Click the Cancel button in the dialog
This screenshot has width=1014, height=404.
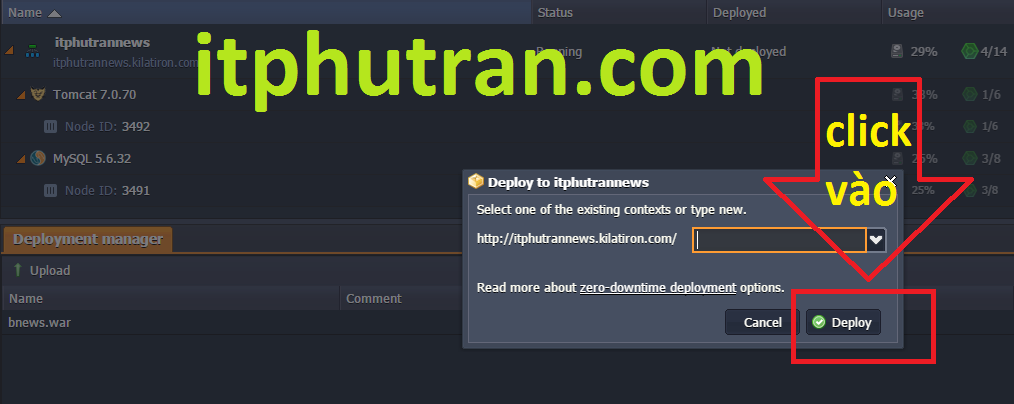[x=762, y=322]
